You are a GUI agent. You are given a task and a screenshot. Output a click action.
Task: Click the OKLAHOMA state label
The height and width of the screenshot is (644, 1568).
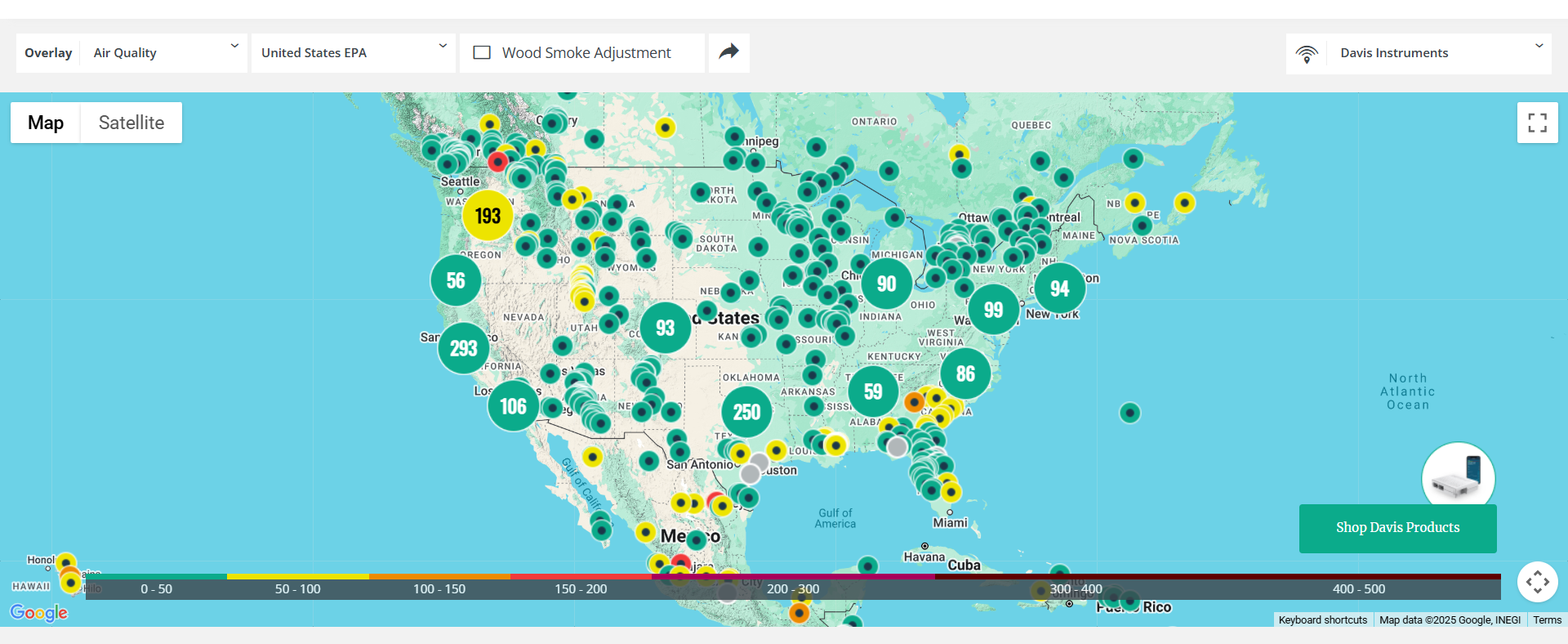[x=751, y=378]
